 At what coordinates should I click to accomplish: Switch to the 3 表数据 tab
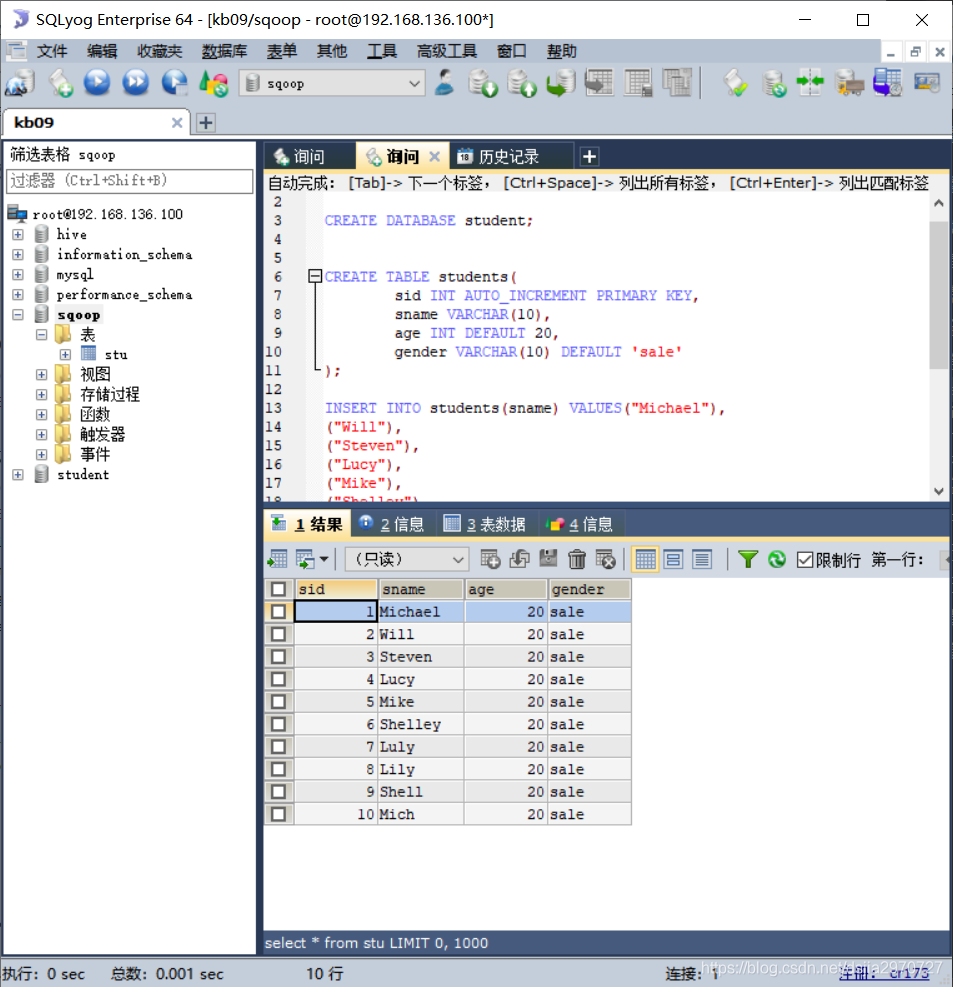485,524
